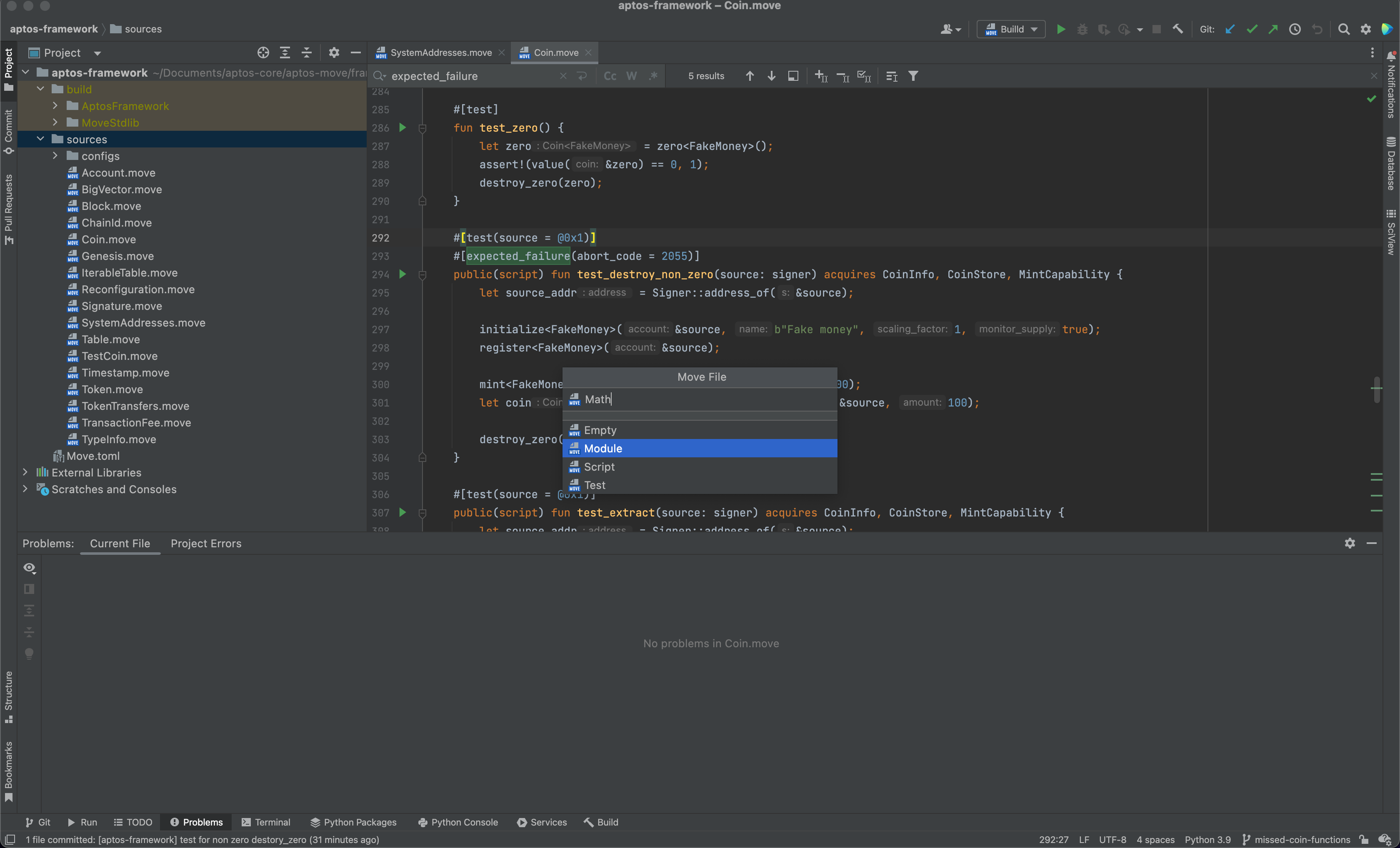Screen dimensions: 1400x848
Task: Collapse aptos-framework root folder
Action: click(x=25, y=73)
